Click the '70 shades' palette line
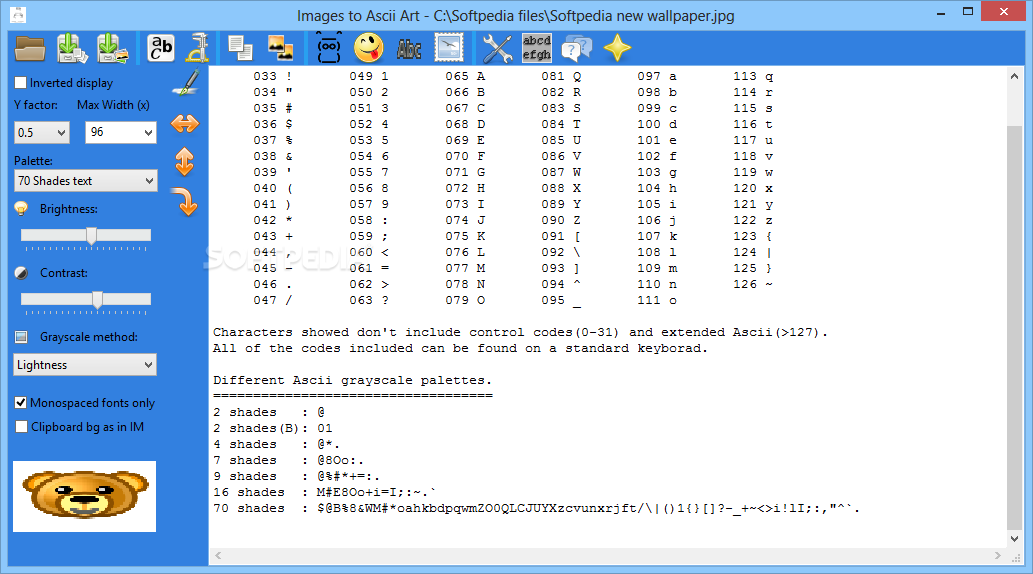Viewport: 1033px width, 574px height. coord(536,508)
